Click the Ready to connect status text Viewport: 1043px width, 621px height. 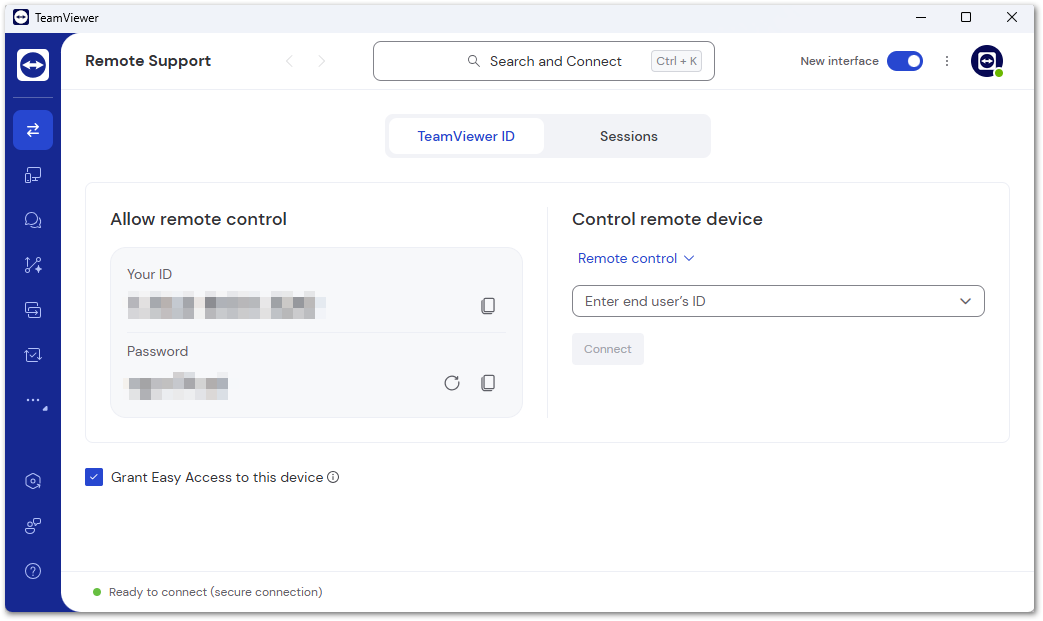(x=216, y=592)
